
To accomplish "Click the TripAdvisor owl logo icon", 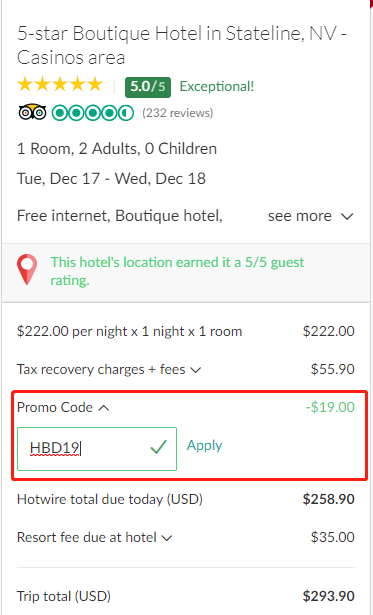I will [32, 113].
